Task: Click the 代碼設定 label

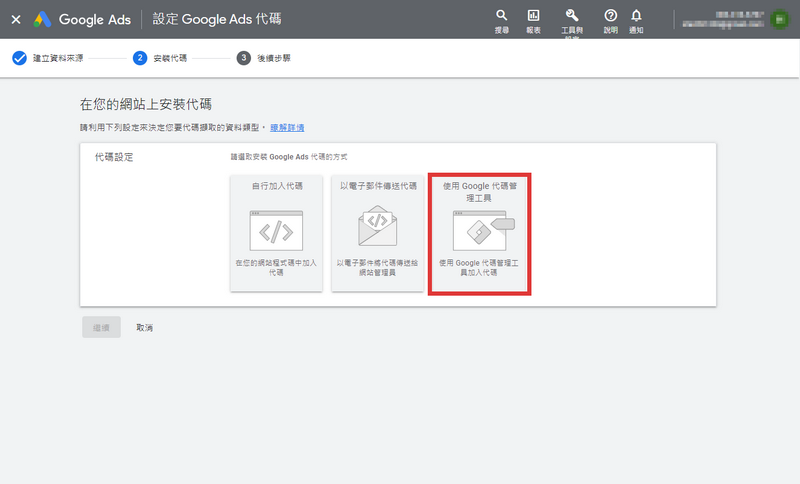Action: tap(114, 157)
